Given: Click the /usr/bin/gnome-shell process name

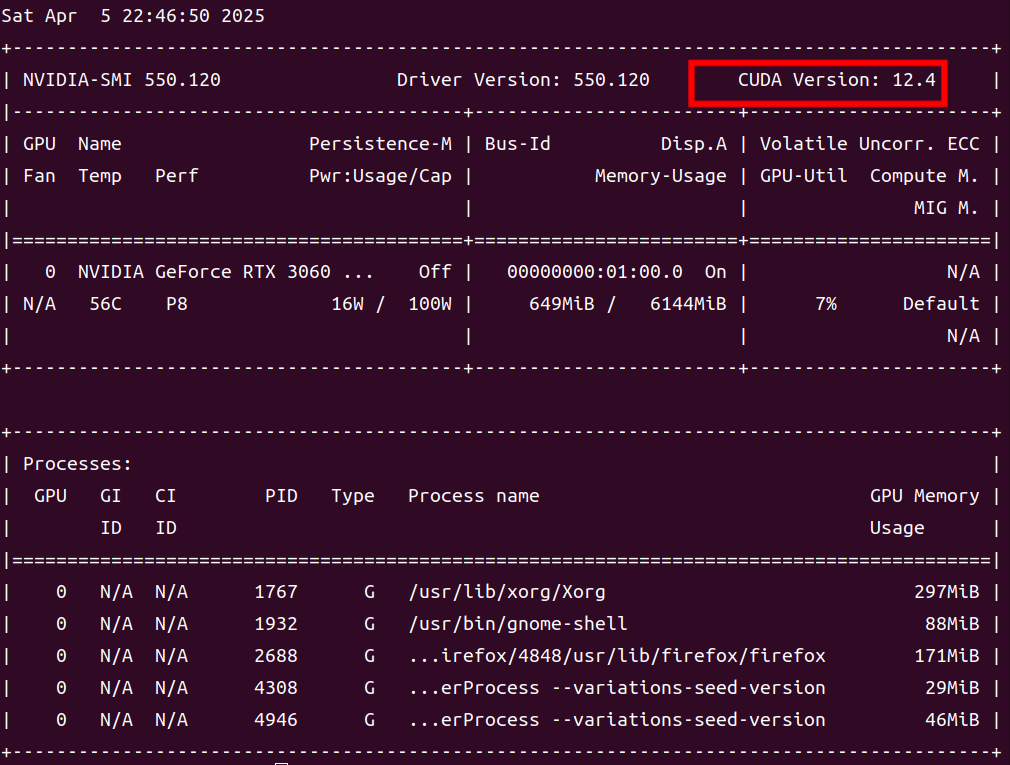Looking at the screenshot, I should pos(518,624).
